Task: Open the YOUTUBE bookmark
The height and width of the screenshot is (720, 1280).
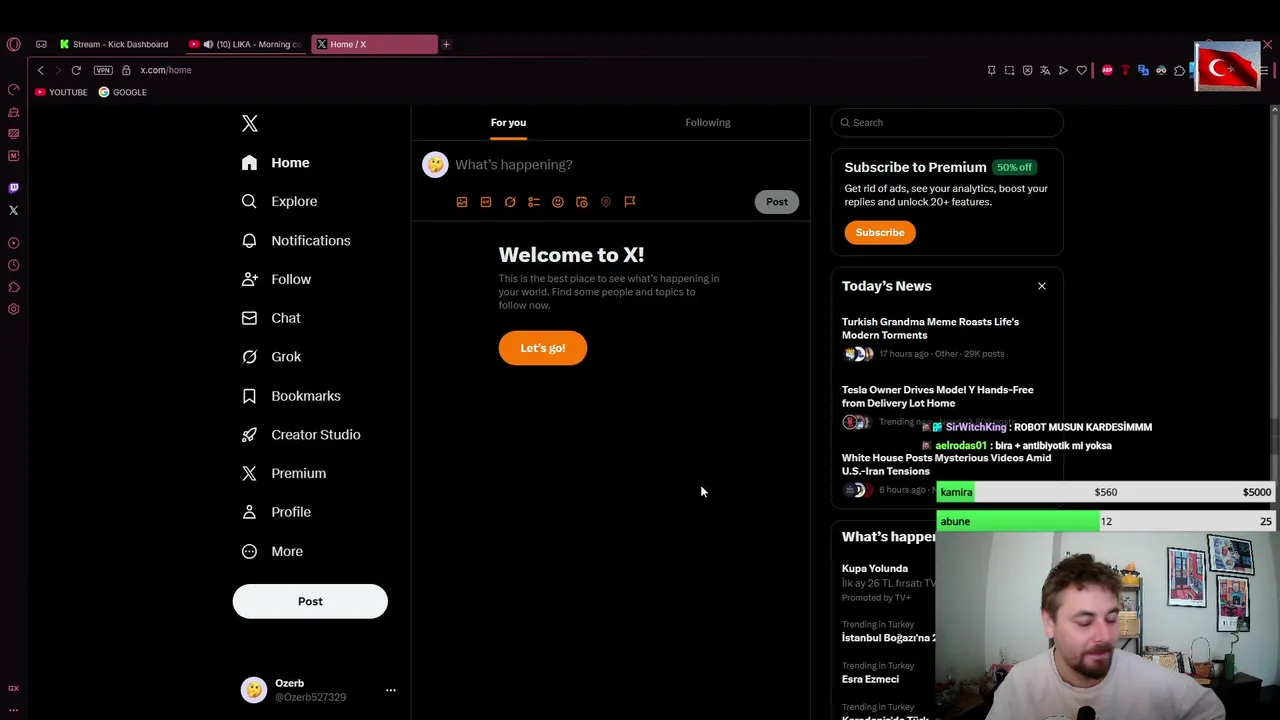Action: (61, 92)
